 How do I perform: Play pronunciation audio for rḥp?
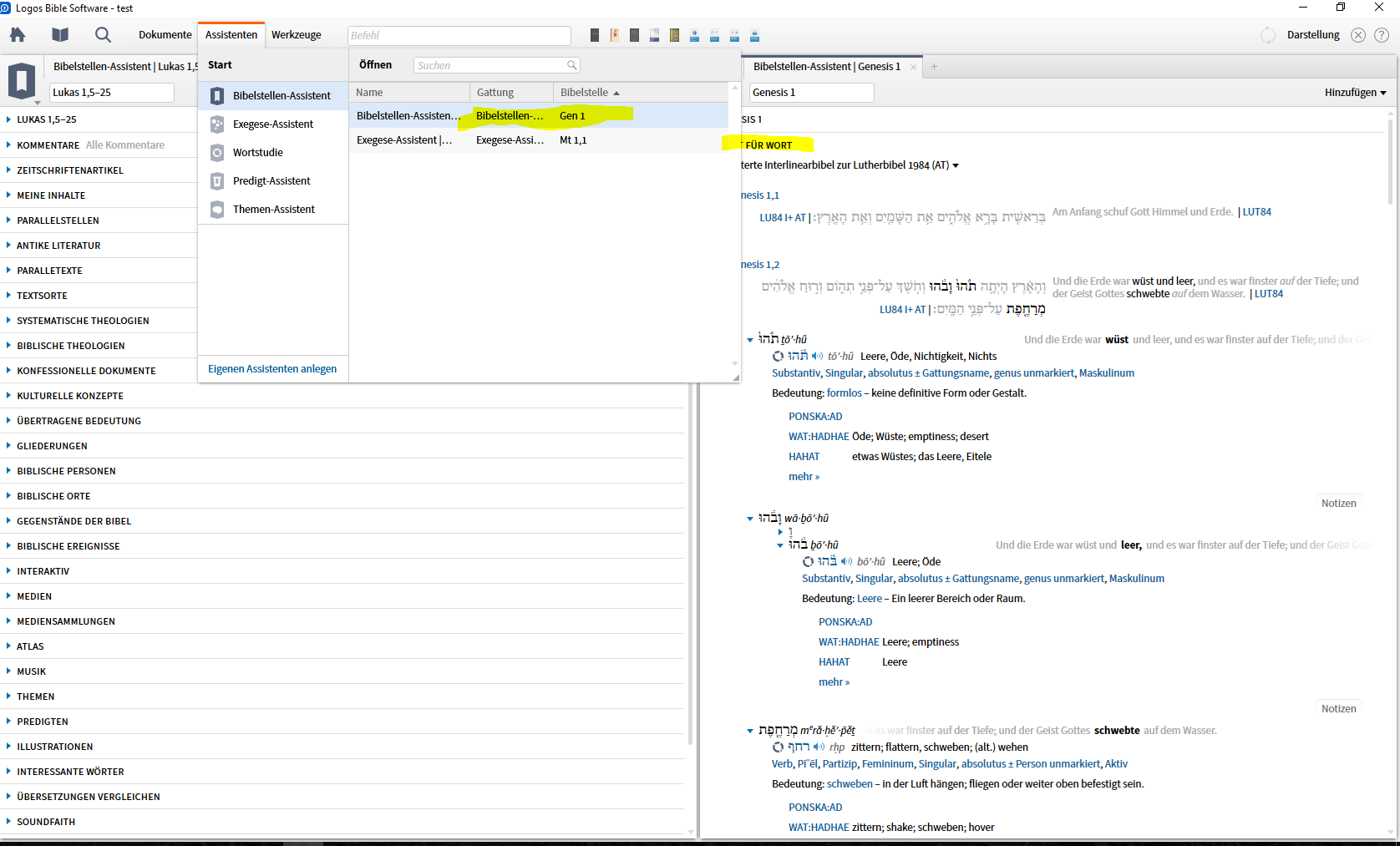pos(819,747)
